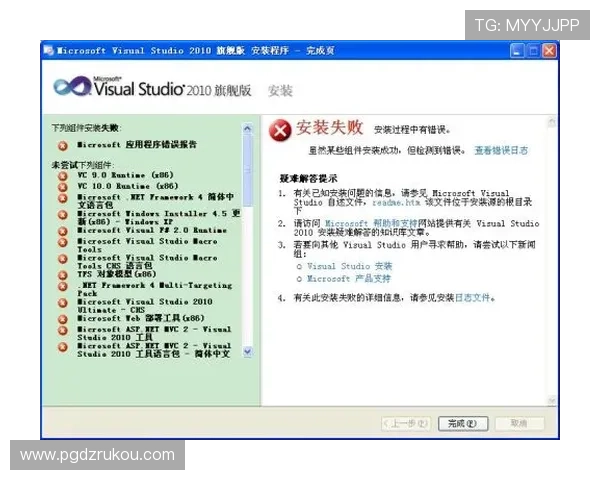Click error icon beside VC 9.0 Runtime (x86)
Image resolution: width=600 pixels, height=480 pixels.
(63, 176)
